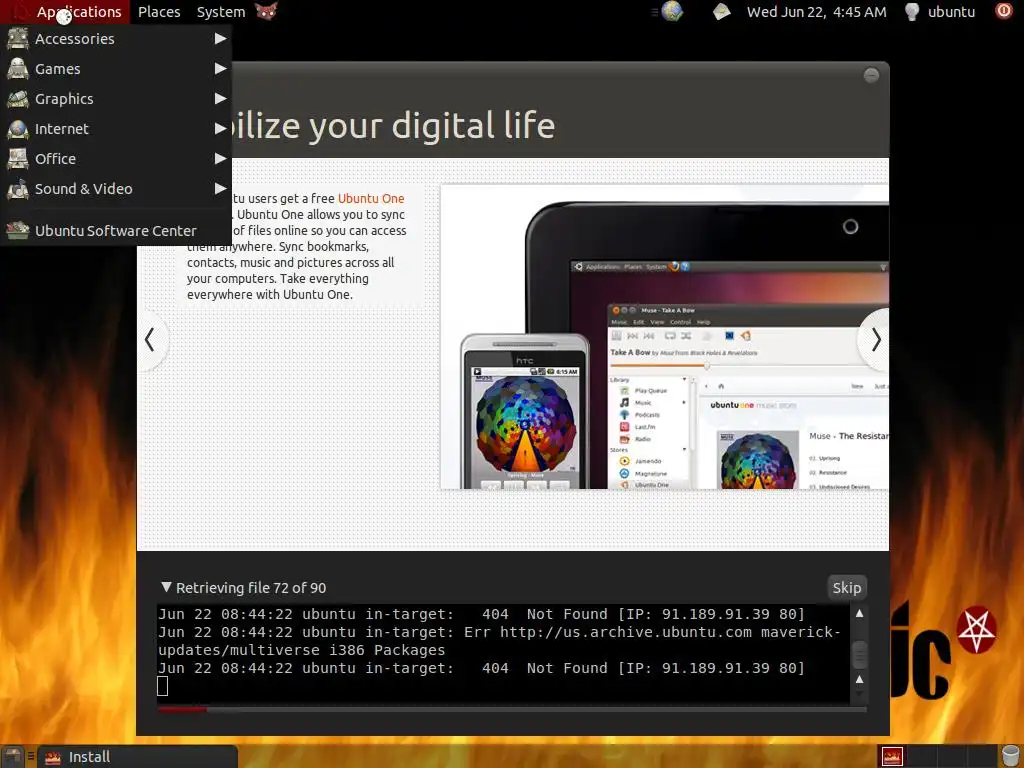Click the terminal log scrollbar down arrow
Screen dimensions: 1024x768
(859, 695)
